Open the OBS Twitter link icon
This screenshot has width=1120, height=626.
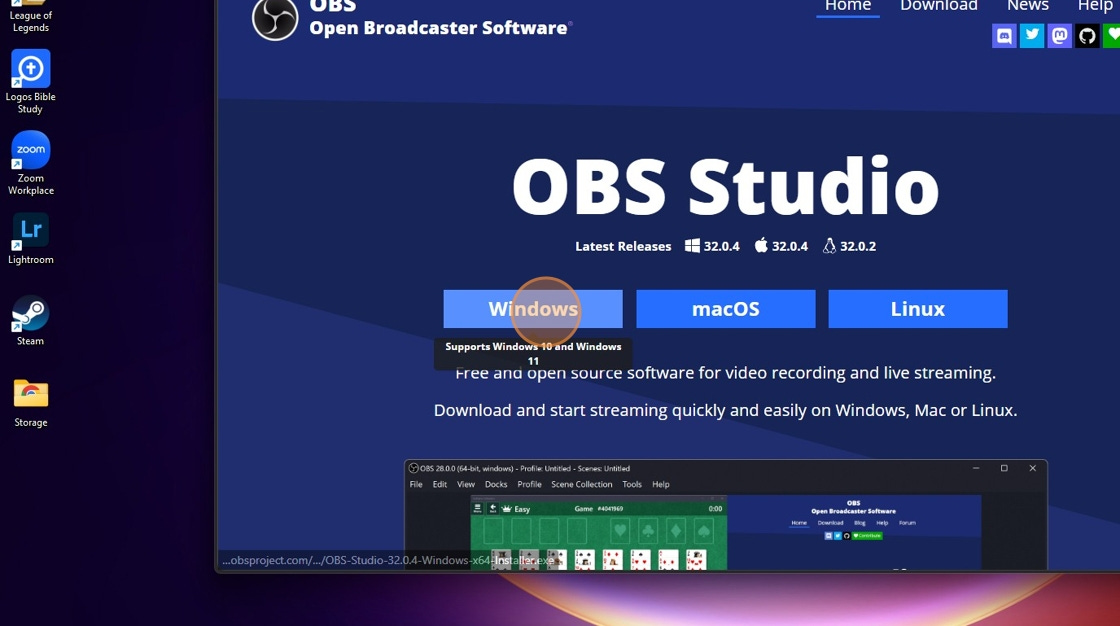1031,35
